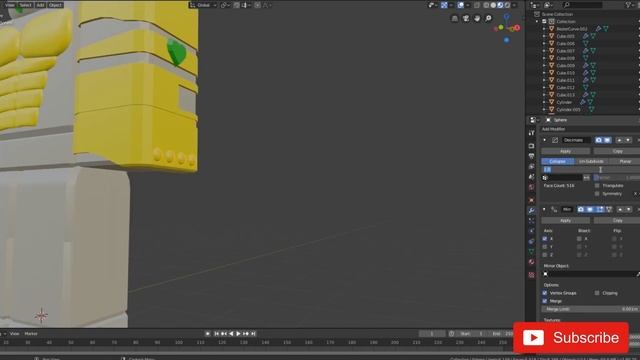The width and height of the screenshot is (640, 360).
Task: Click the camera view icon in viewport
Action: pyautogui.click(x=466, y=18)
